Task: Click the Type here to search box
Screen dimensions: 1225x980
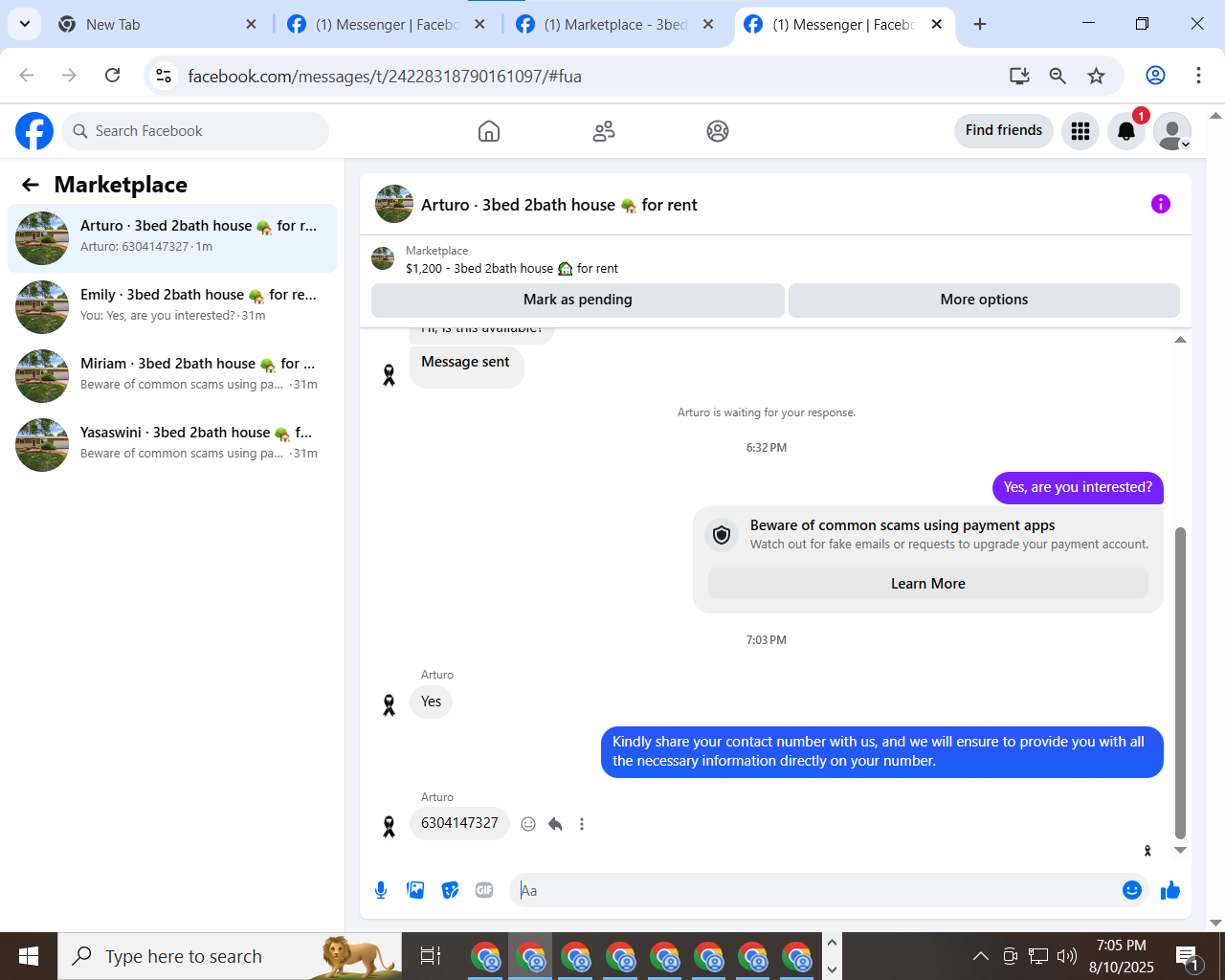Action: pyautogui.click(x=230, y=956)
